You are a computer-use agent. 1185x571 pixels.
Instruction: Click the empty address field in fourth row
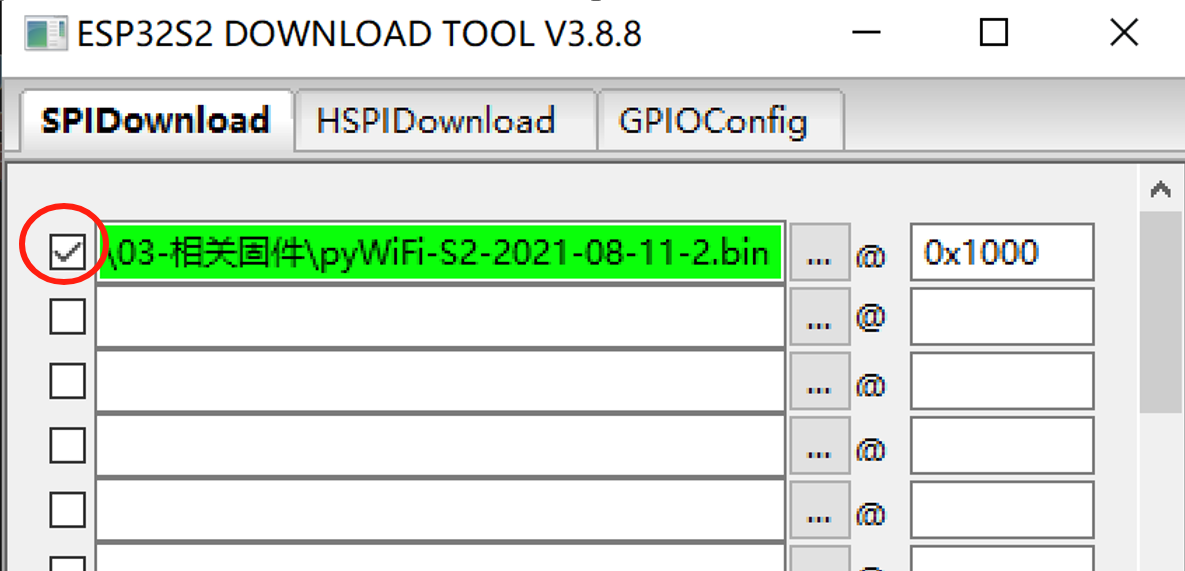(1002, 446)
